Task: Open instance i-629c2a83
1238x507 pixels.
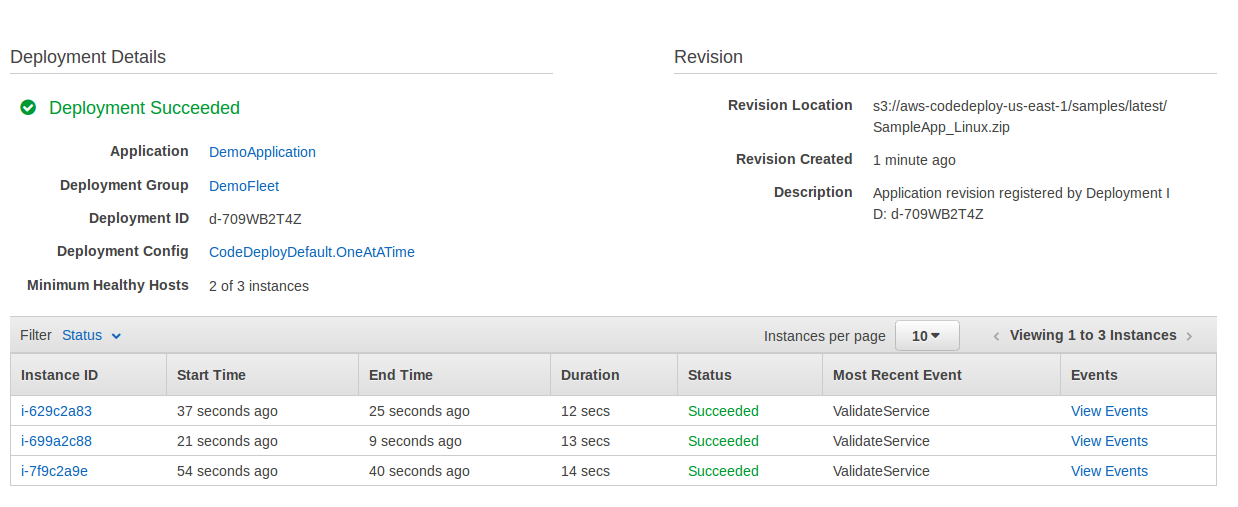Action: coord(56,411)
